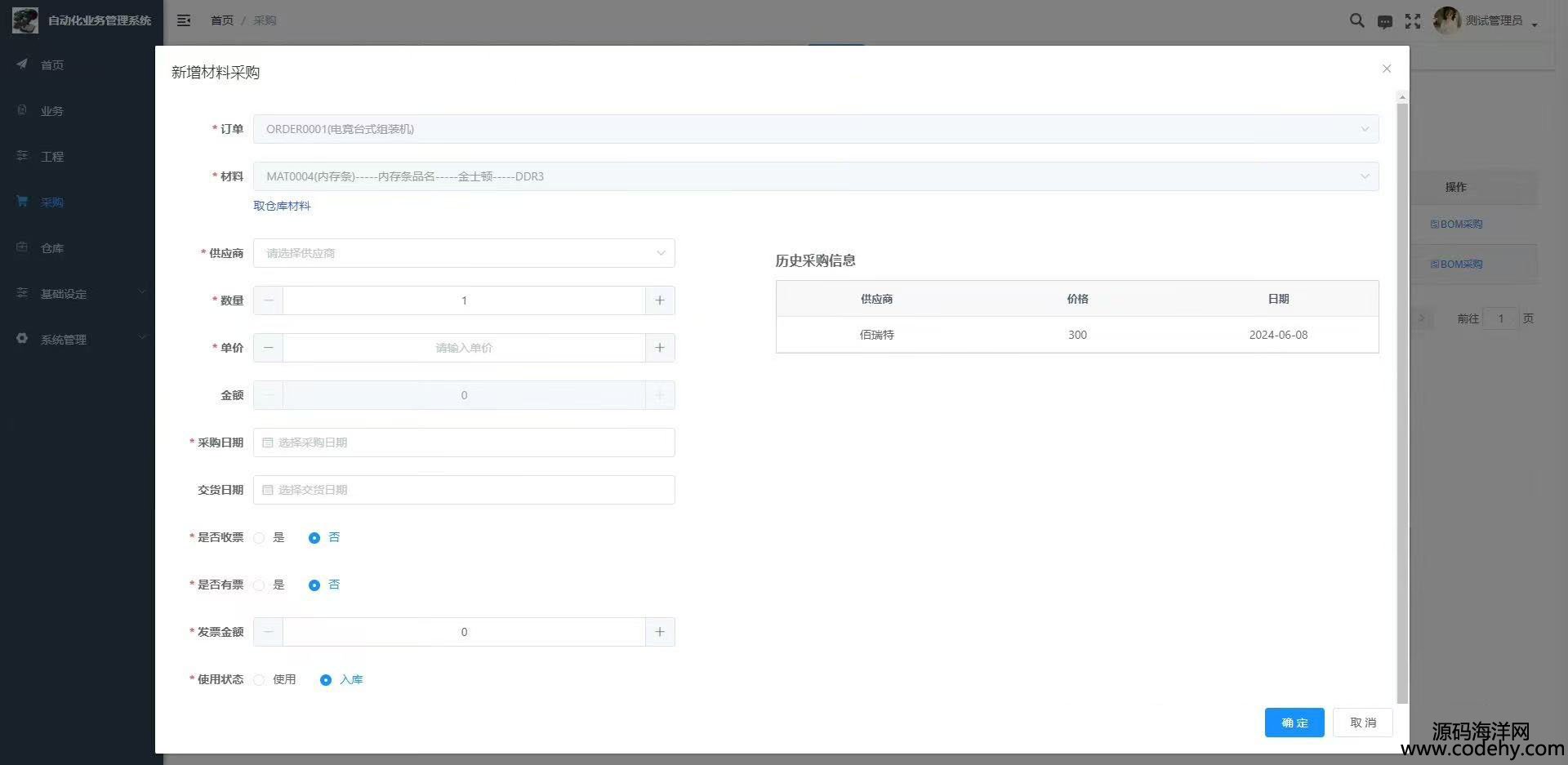The width and height of the screenshot is (1568, 765).
Task: Click the calendar icon in 交货日期 field
Action: pos(267,490)
